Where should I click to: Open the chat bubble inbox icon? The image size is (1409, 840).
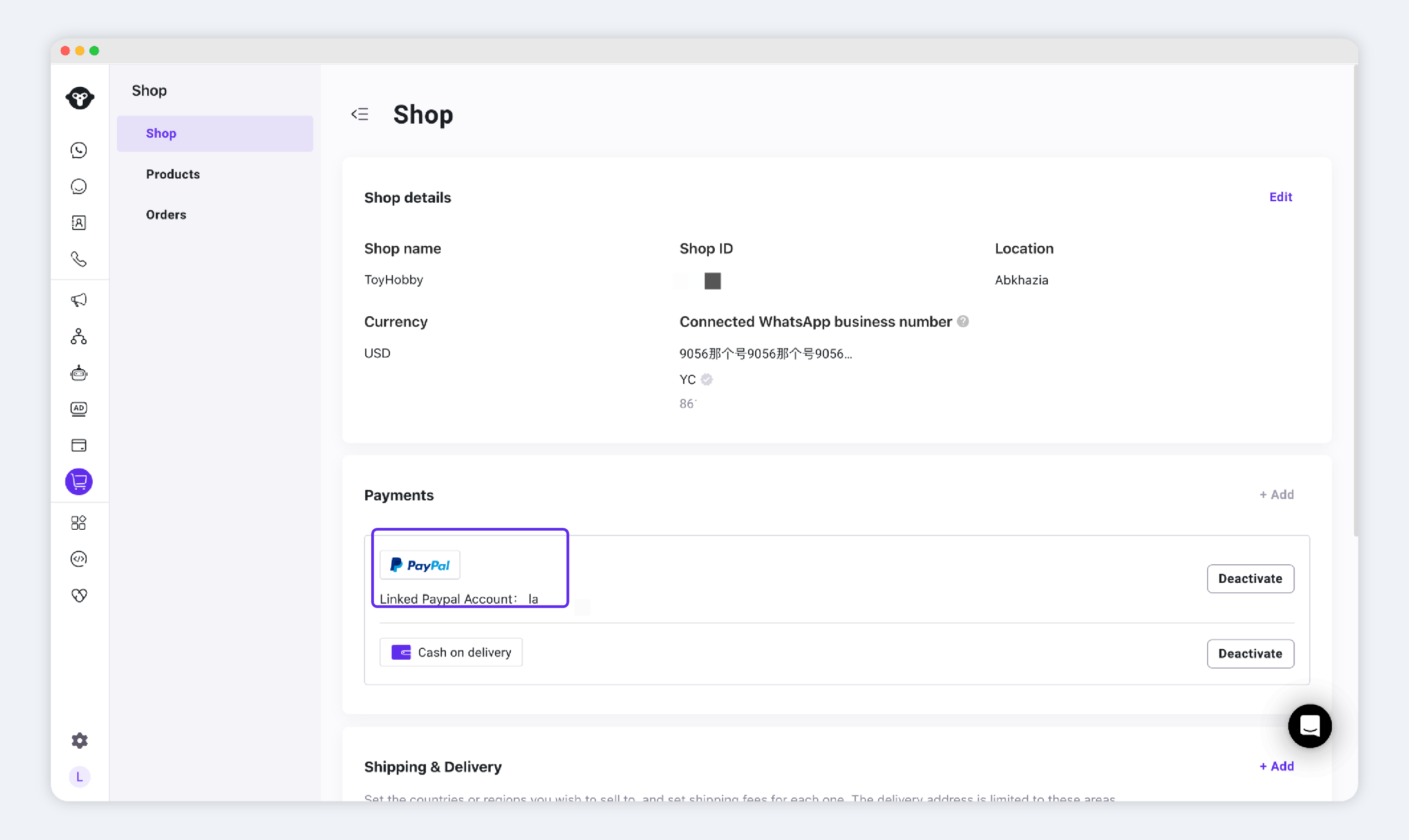79,186
